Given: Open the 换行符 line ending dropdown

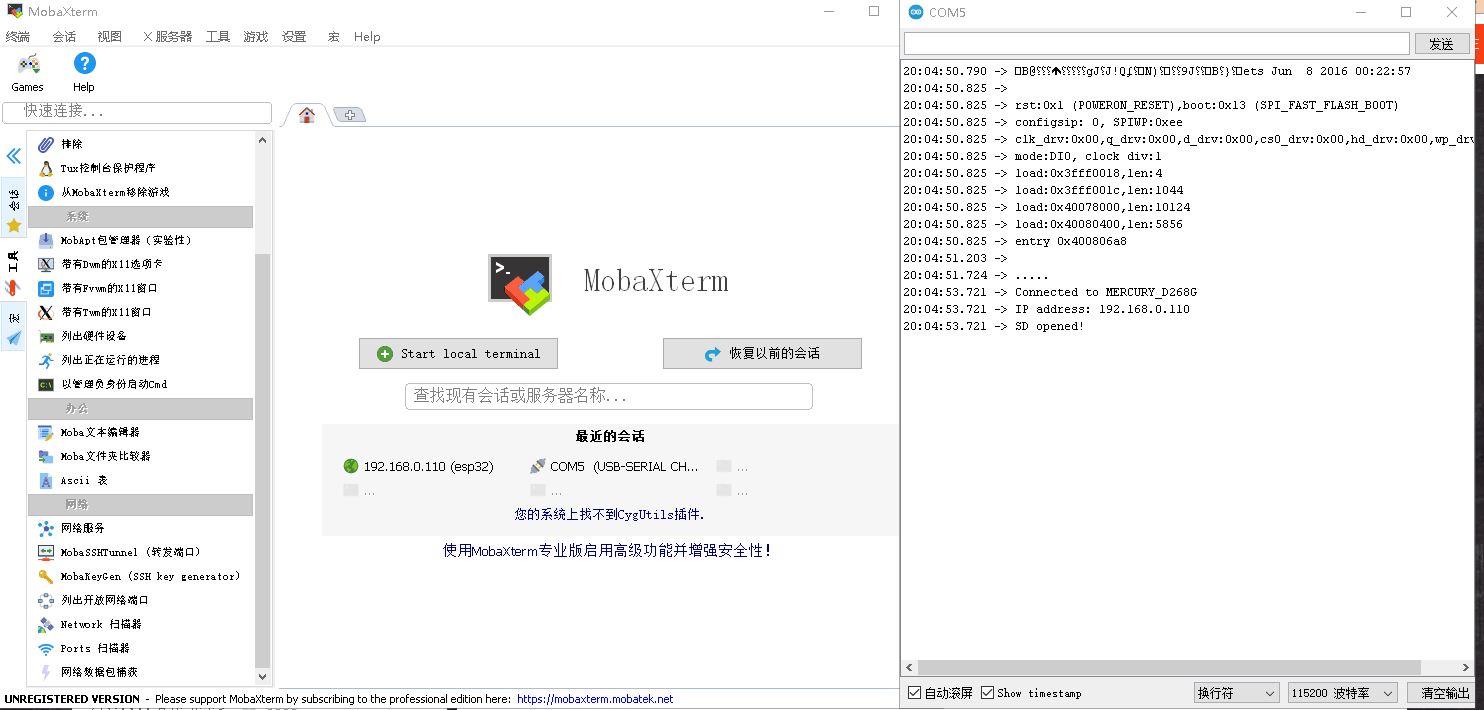Looking at the screenshot, I should click(x=1237, y=693).
